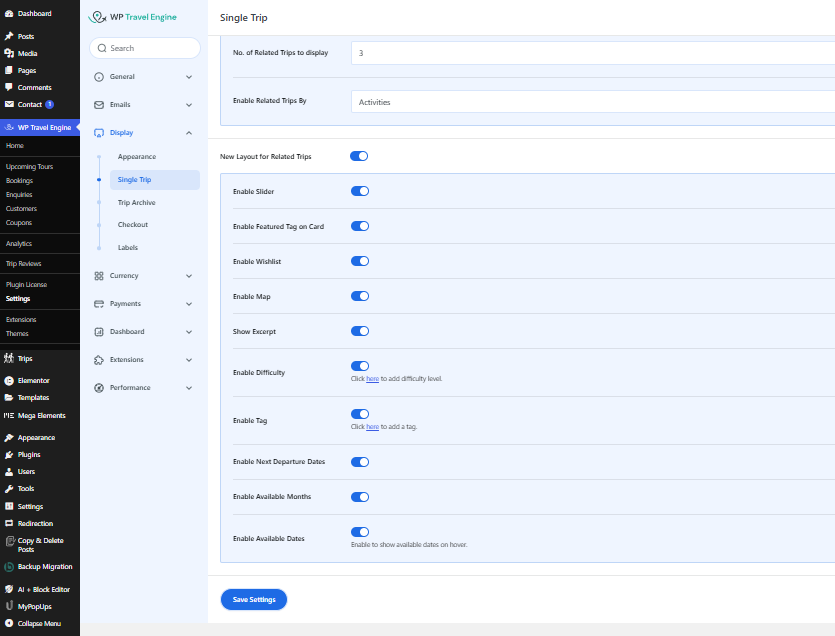Open Enable Related Trips By dropdown
Viewport: 835px width, 636px height.
[x=592, y=102]
